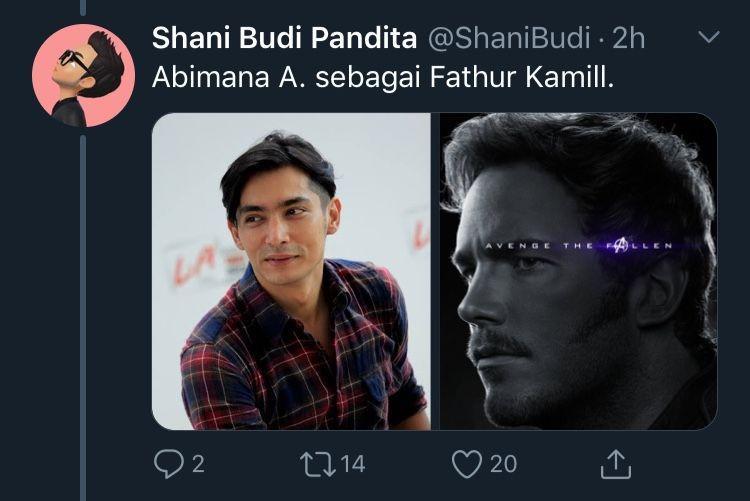This screenshot has width=750, height=501.
Task: Click the reply count number 2
Action: (x=199, y=464)
